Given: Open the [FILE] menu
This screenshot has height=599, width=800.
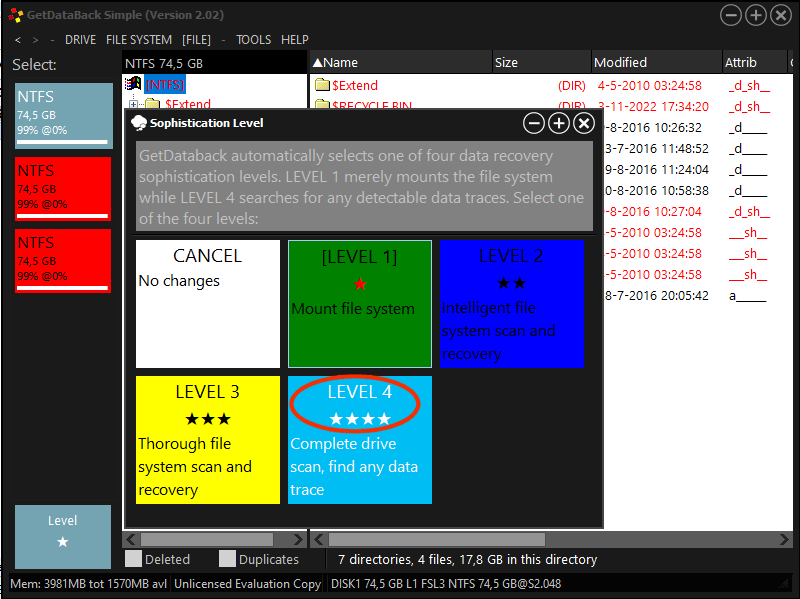Looking at the screenshot, I should 196,40.
